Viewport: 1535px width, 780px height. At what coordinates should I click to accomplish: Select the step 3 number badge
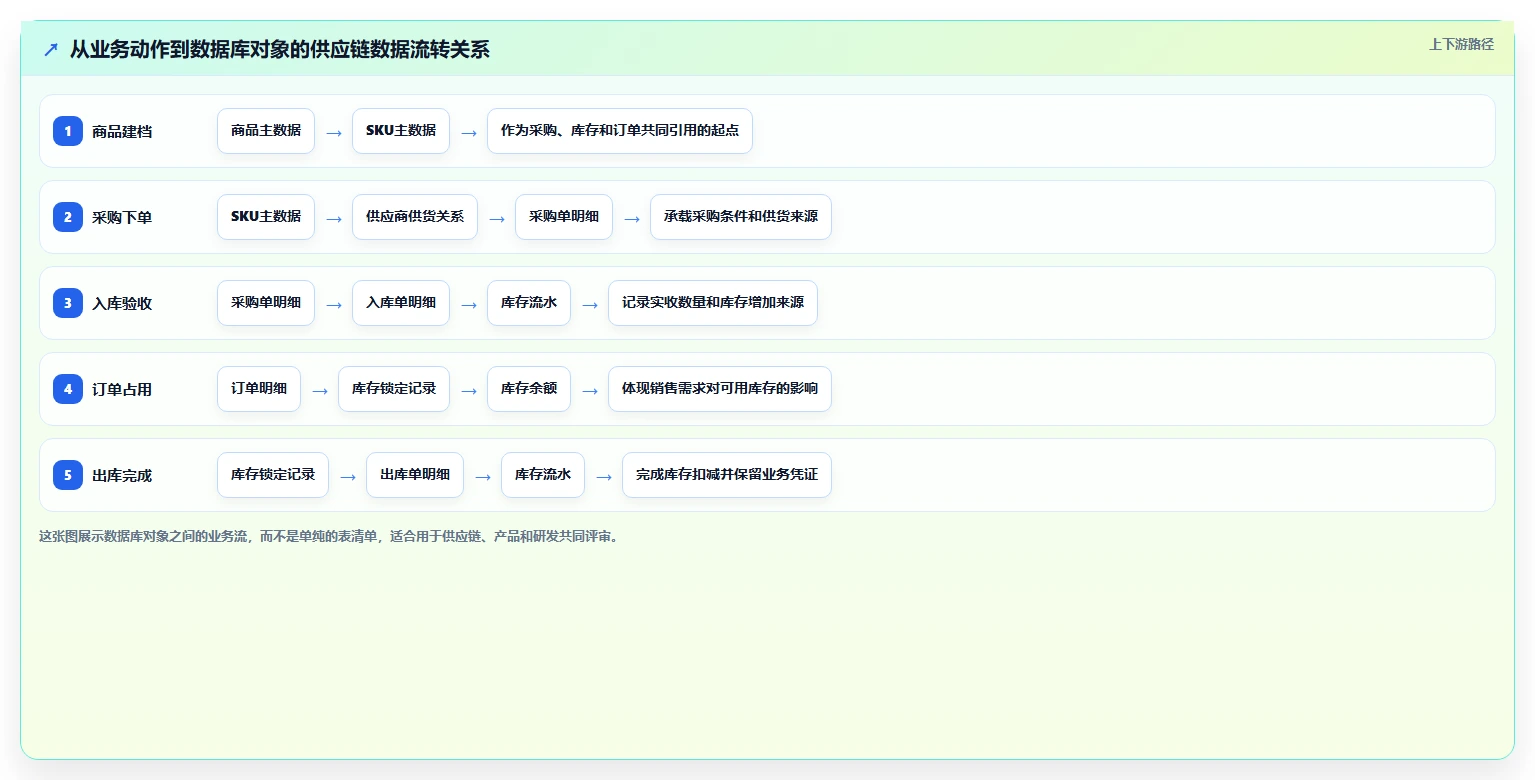pos(68,303)
